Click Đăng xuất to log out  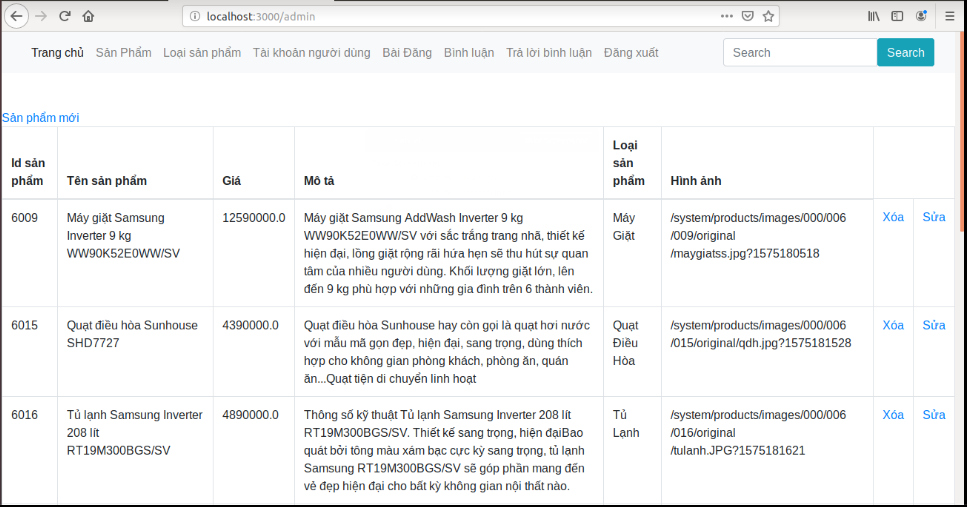631,52
